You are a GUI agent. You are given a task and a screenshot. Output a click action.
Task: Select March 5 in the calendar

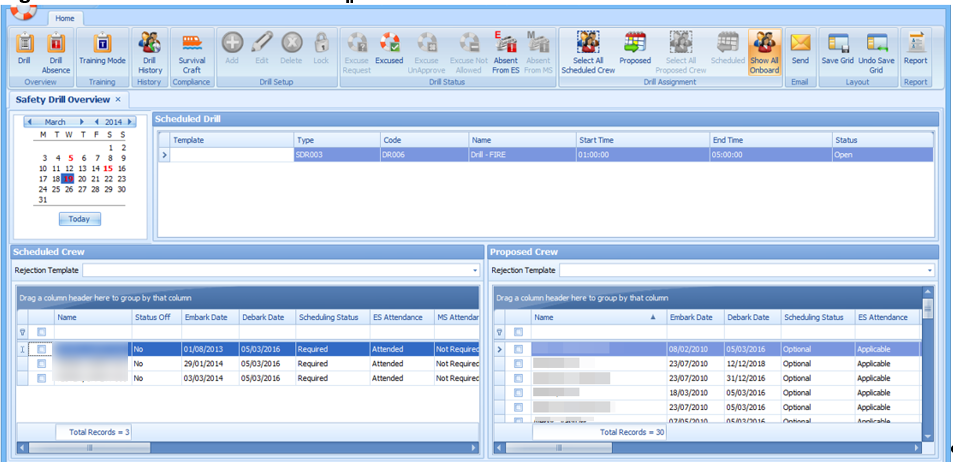coord(71,158)
